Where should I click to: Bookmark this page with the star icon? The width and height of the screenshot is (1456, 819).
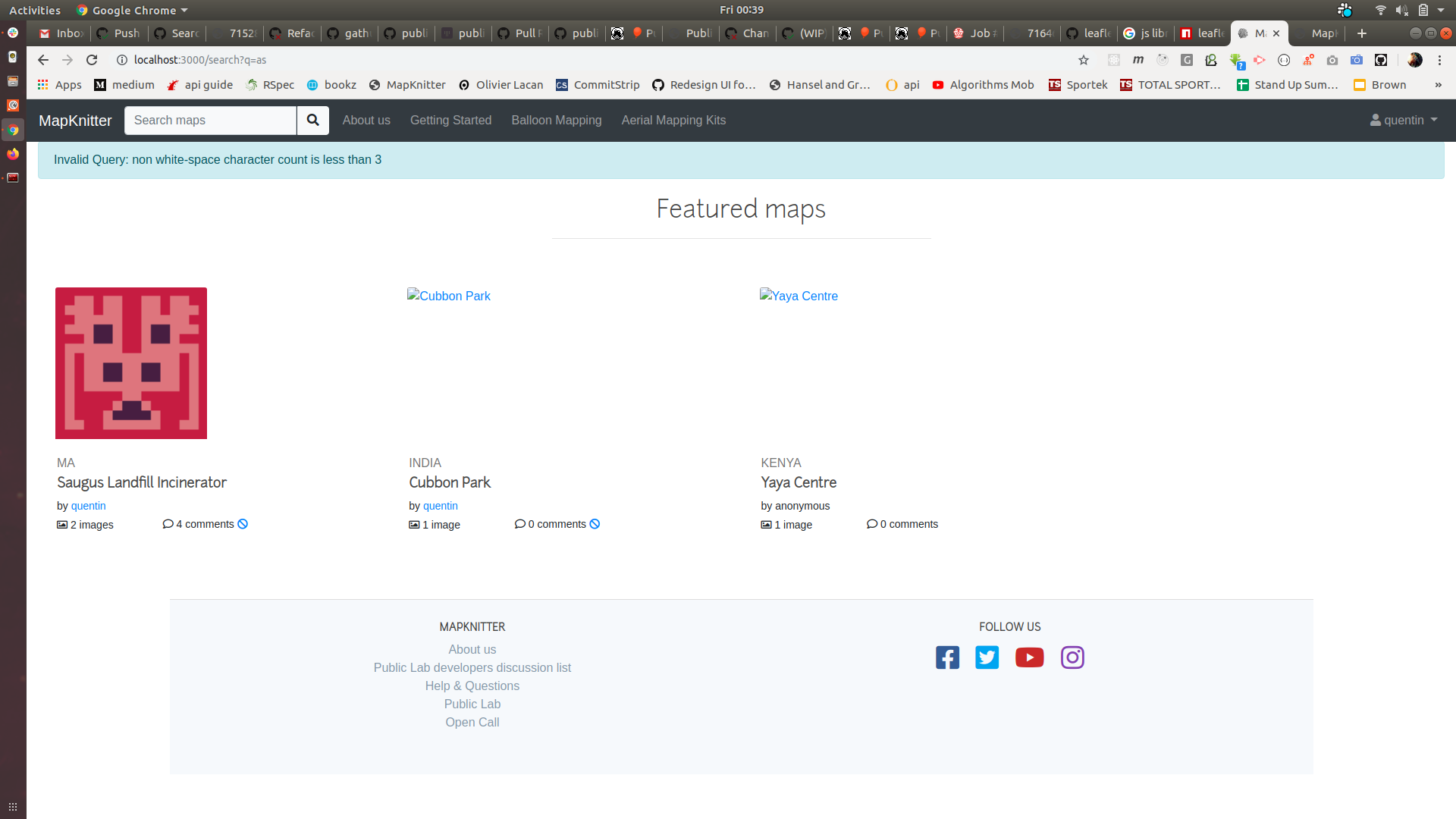1084,60
